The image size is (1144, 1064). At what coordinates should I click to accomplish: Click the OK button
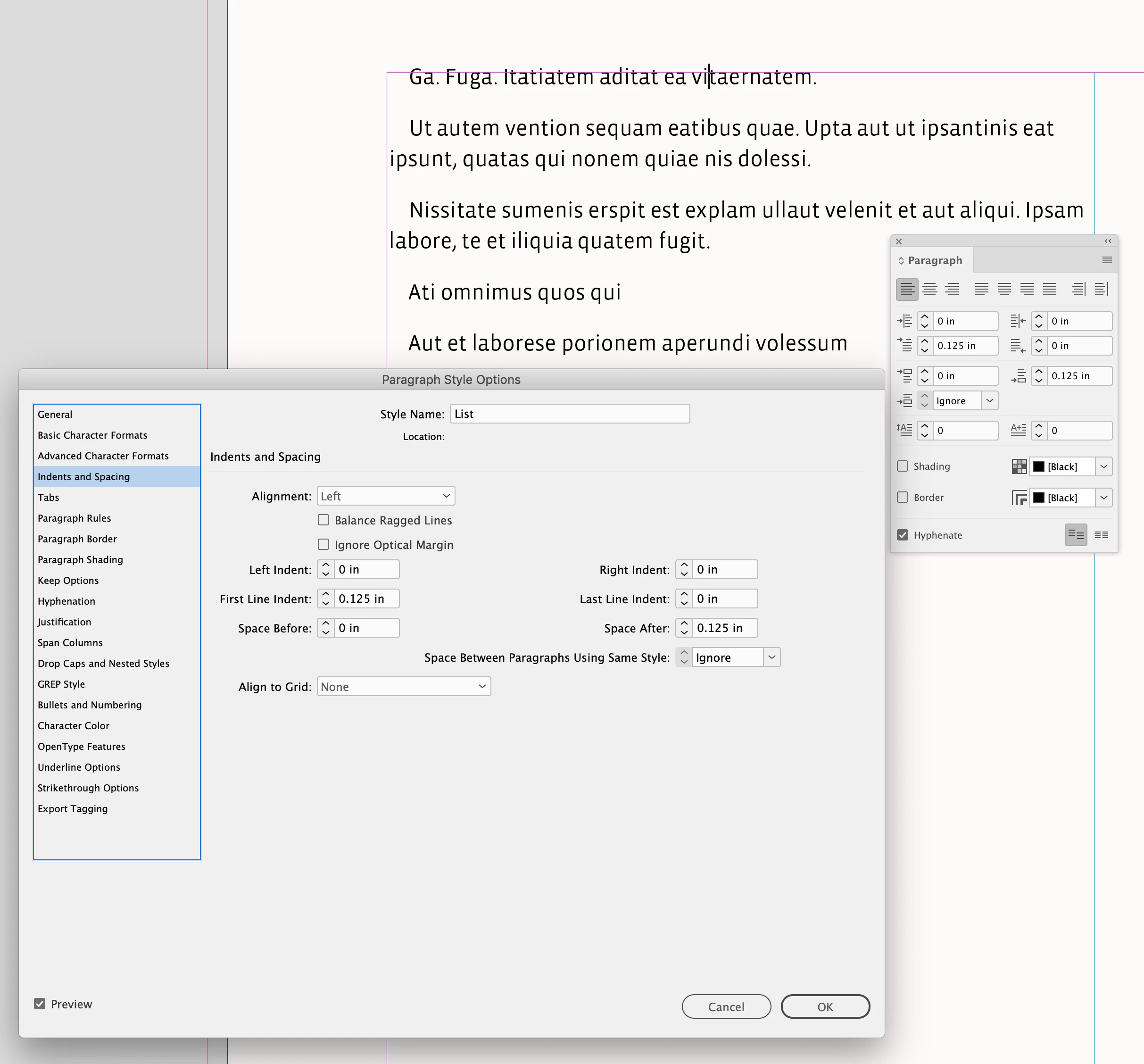coord(825,1006)
